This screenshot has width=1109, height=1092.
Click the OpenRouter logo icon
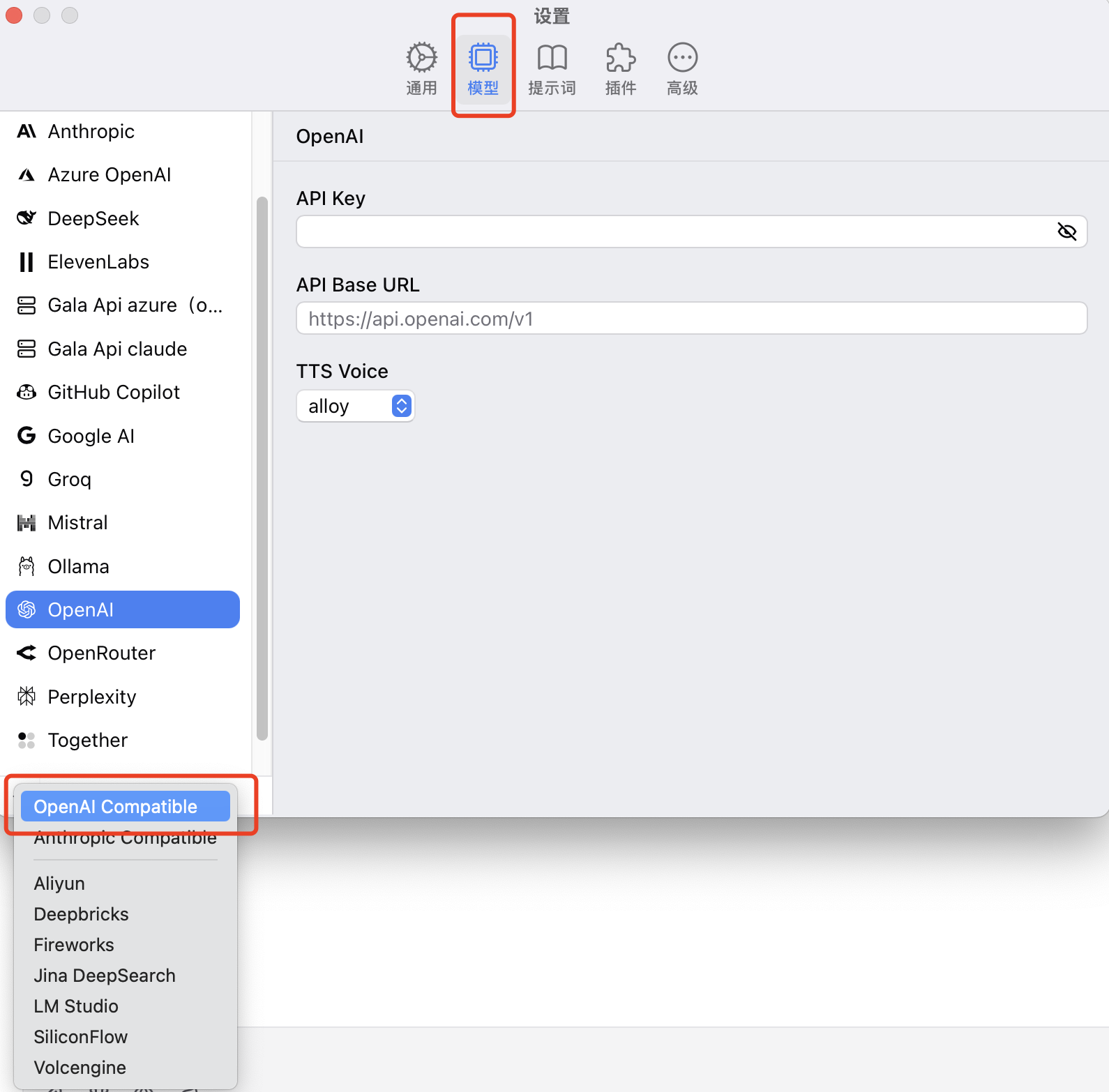click(27, 653)
